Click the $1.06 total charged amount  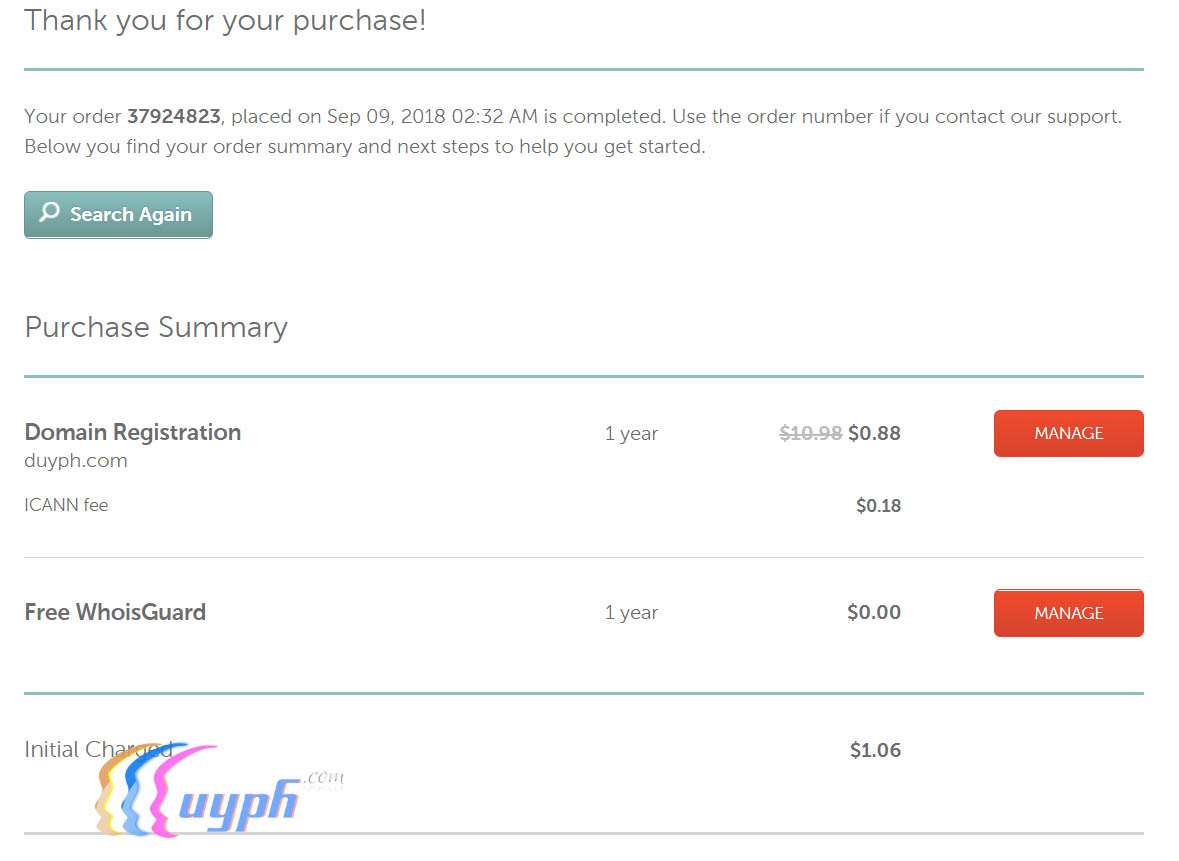pos(875,750)
